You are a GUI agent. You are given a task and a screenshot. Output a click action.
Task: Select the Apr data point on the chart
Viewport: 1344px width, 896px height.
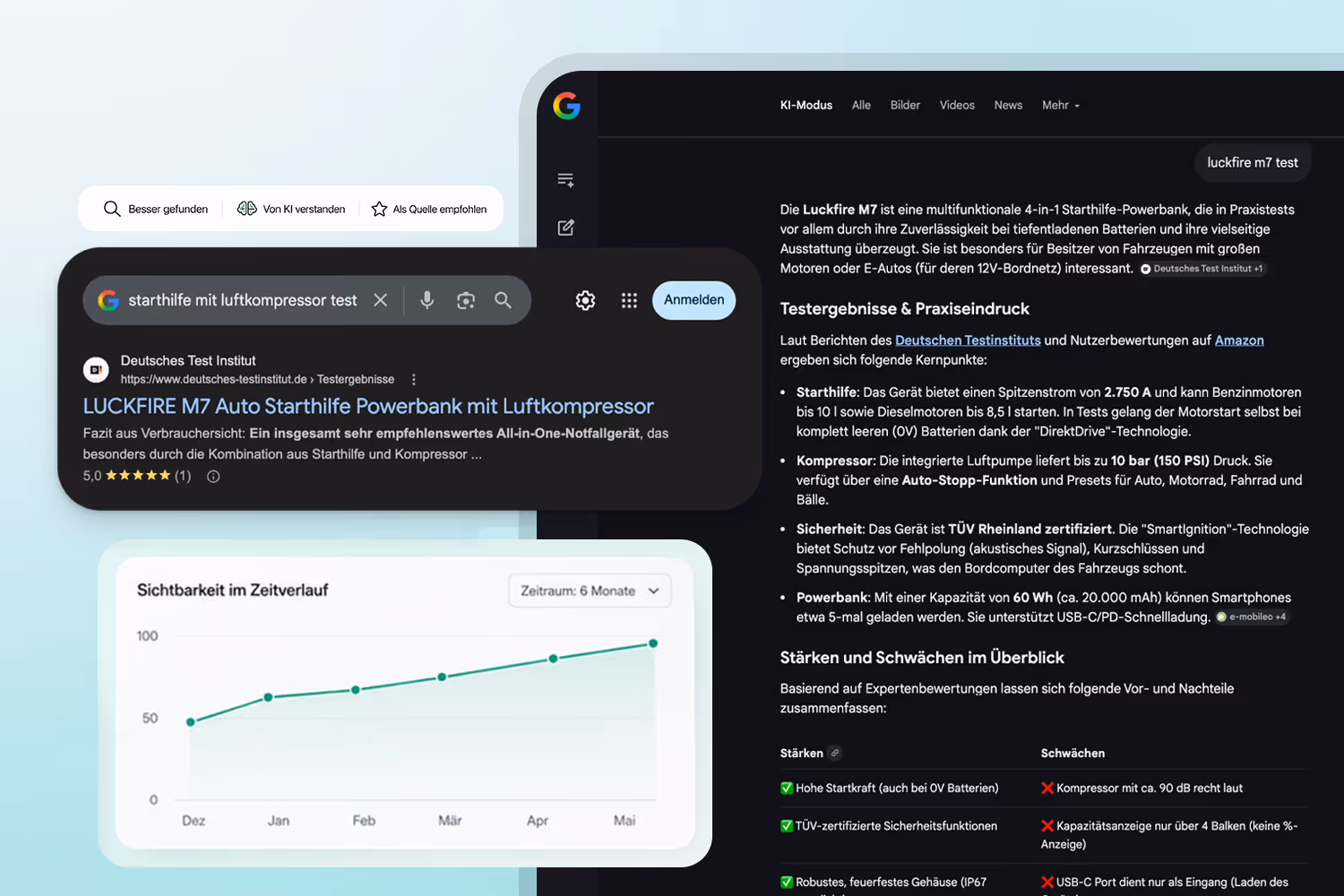(x=554, y=659)
